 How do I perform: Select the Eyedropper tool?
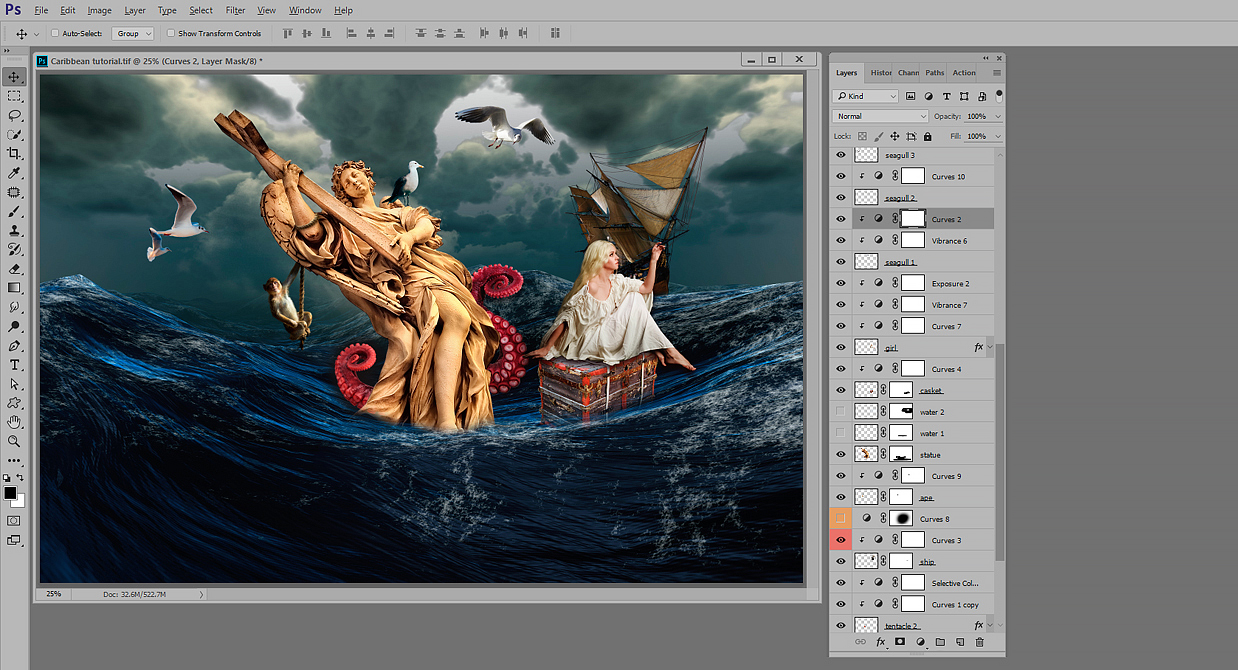click(x=14, y=173)
